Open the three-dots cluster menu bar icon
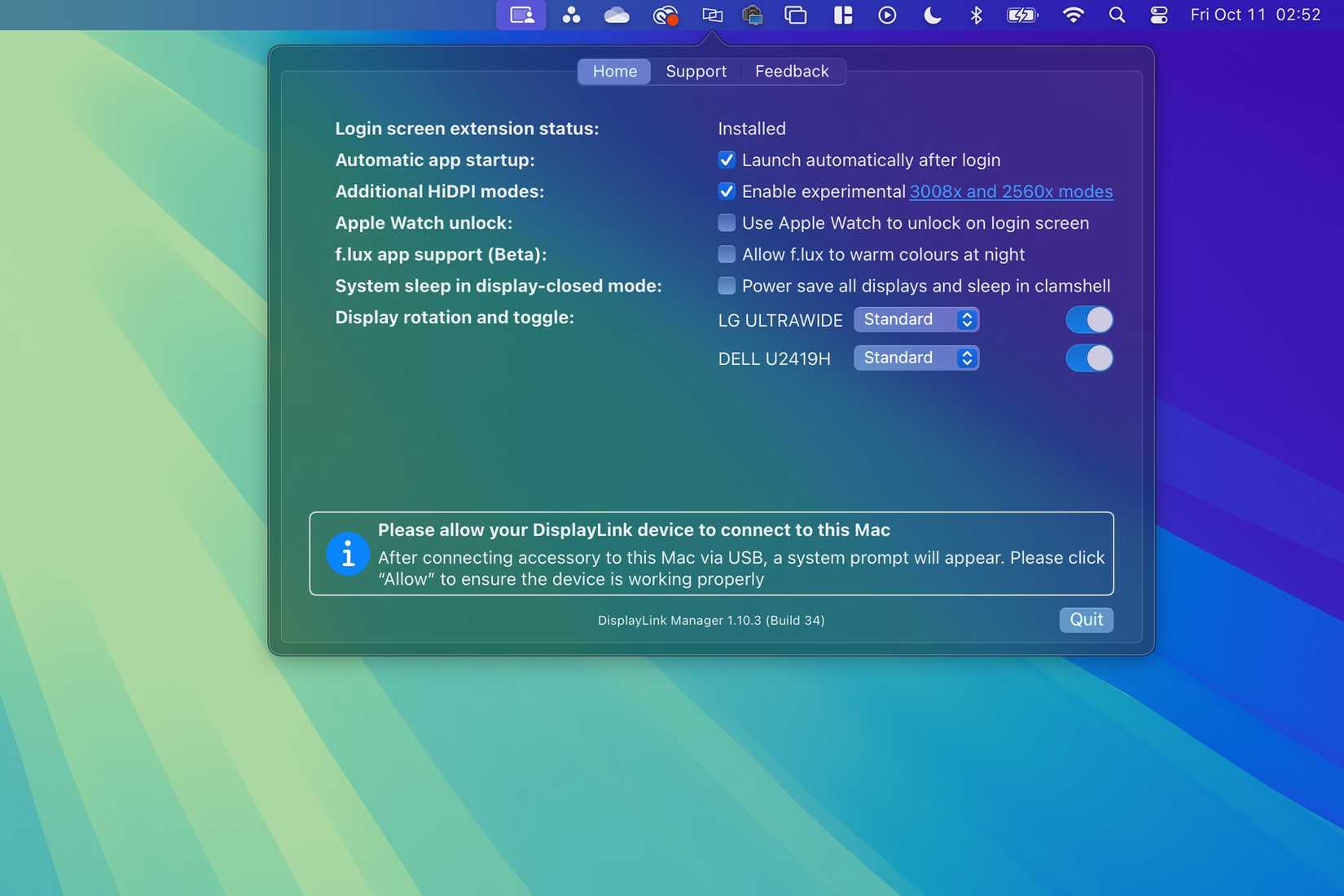This screenshot has height=896, width=1344. coord(571,15)
